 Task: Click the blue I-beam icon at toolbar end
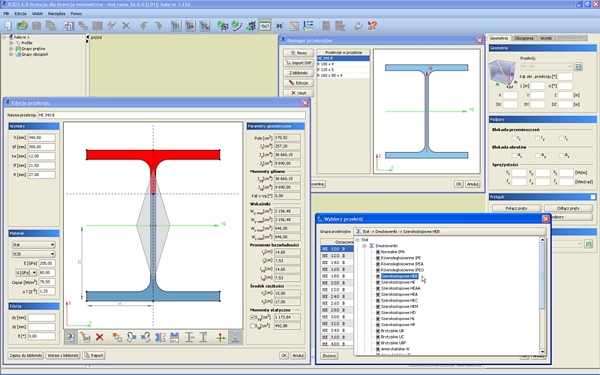coord(235,337)
